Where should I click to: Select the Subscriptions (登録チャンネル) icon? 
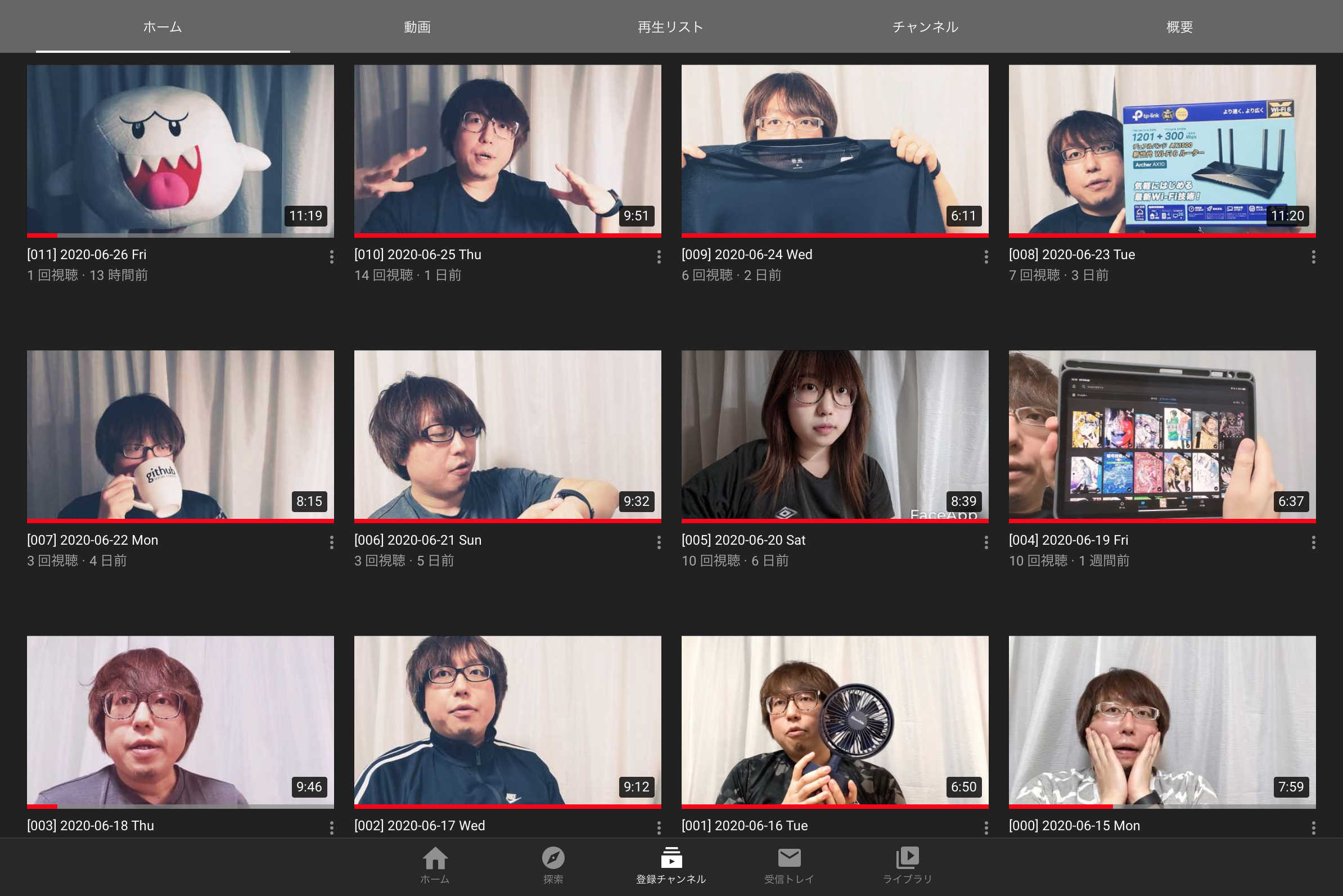pyautogui.click(x=671, y=858)
